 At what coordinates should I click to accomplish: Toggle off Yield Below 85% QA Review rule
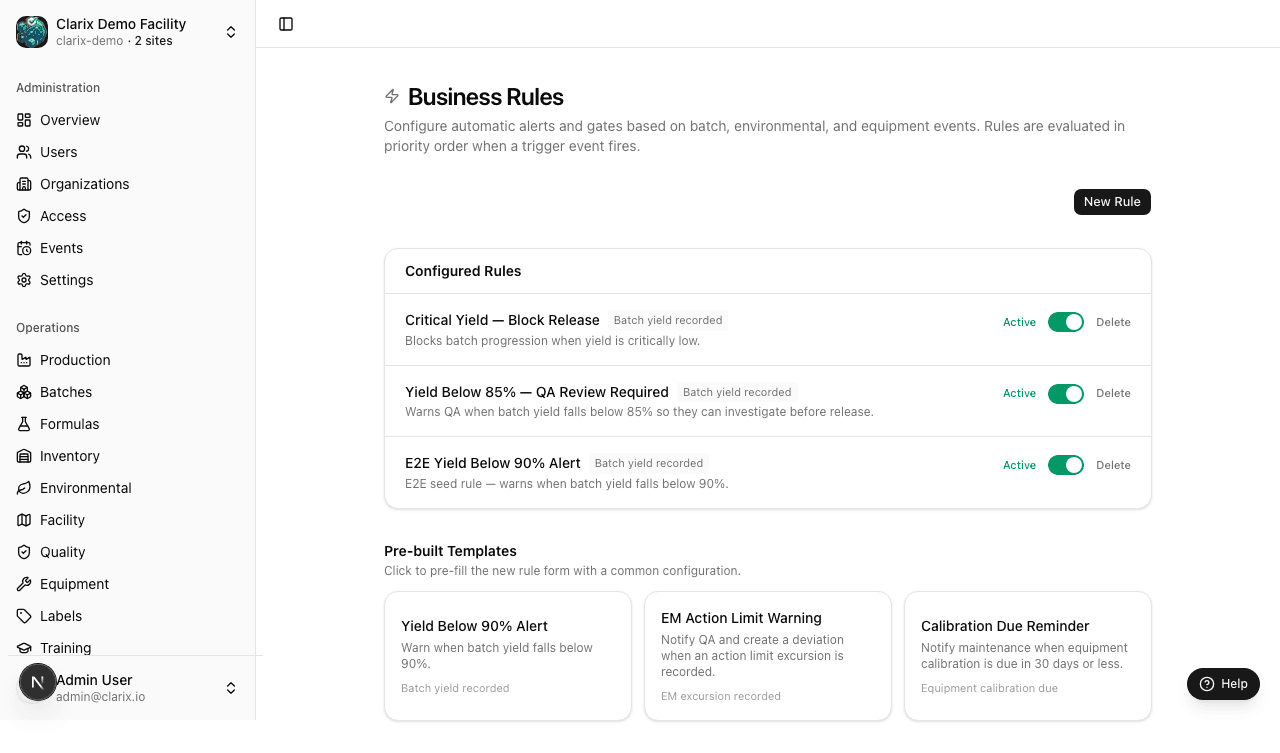1066,394
